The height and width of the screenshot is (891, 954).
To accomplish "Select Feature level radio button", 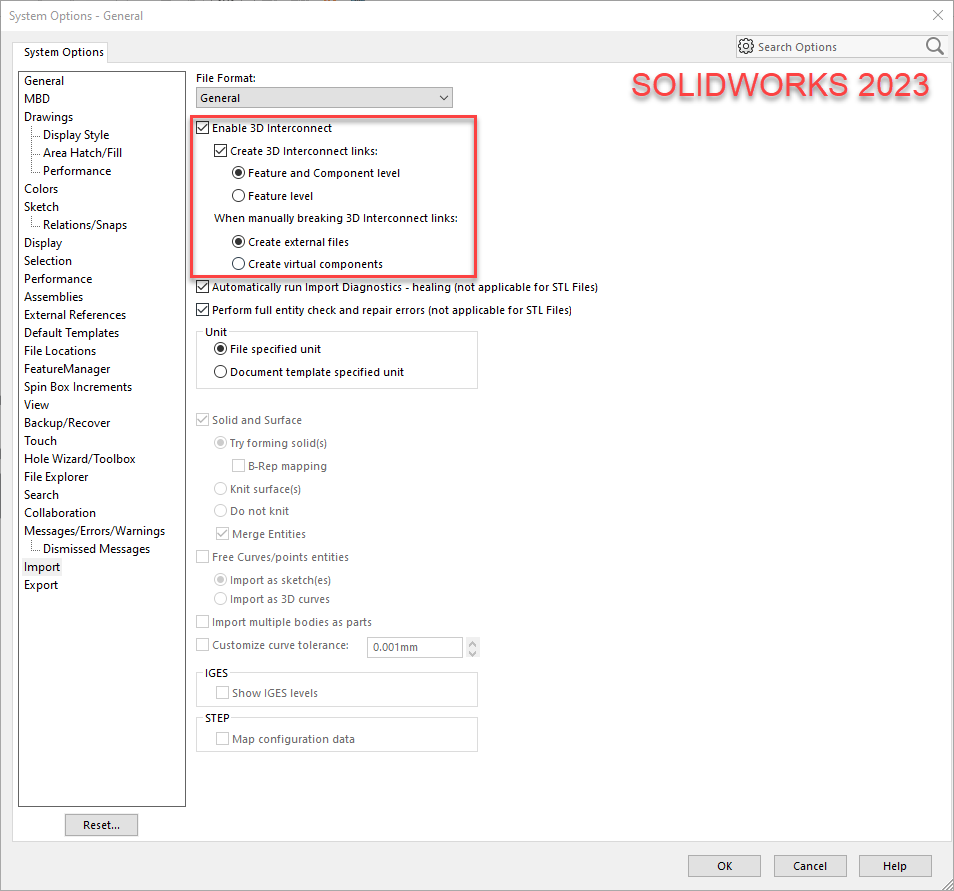I will pyautogui.click(x=238, y=196).
